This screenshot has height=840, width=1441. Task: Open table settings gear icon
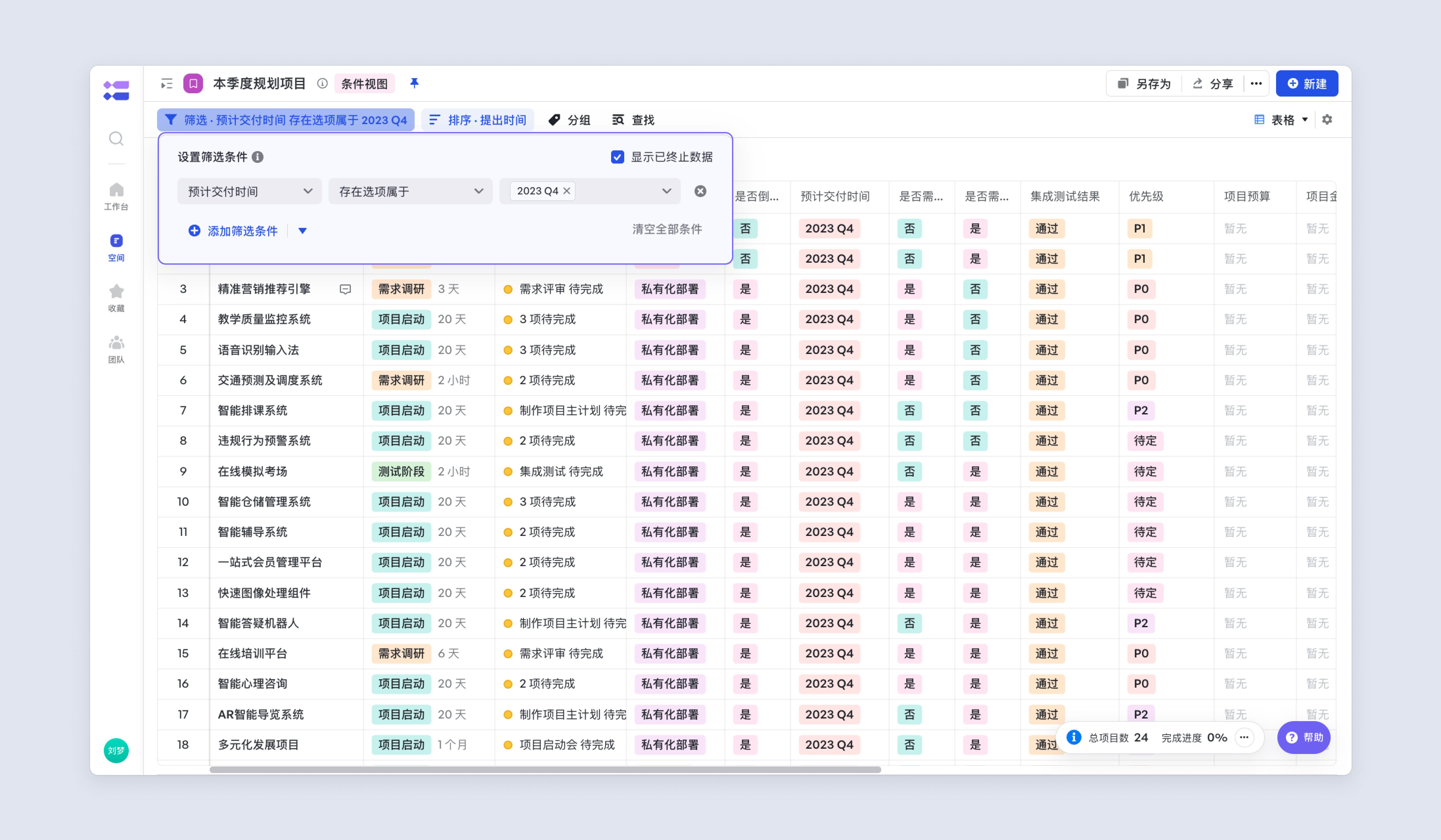point(1327,120)
